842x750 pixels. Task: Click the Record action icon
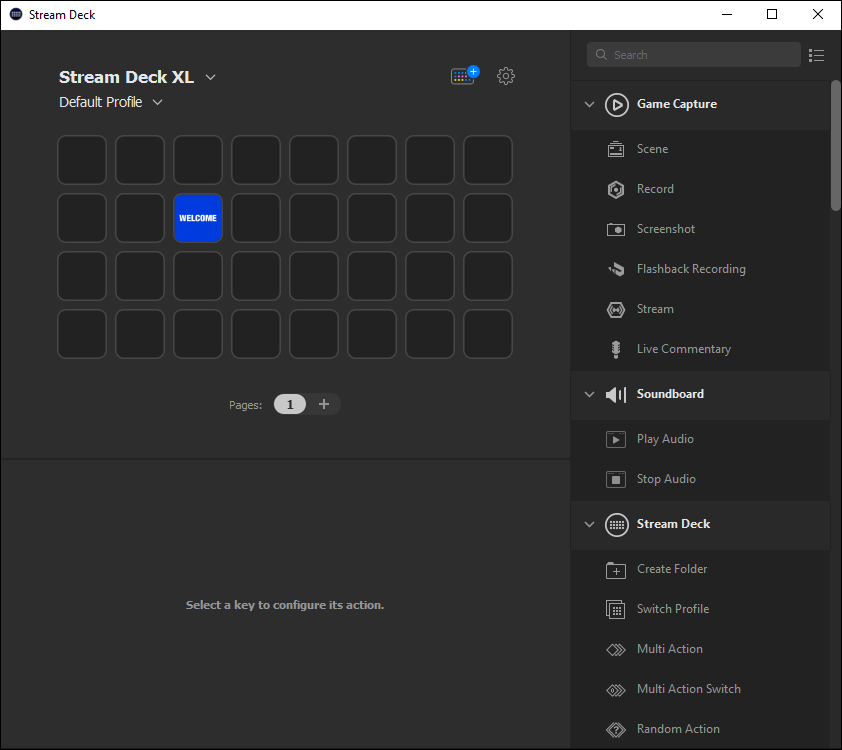(616, 189)
